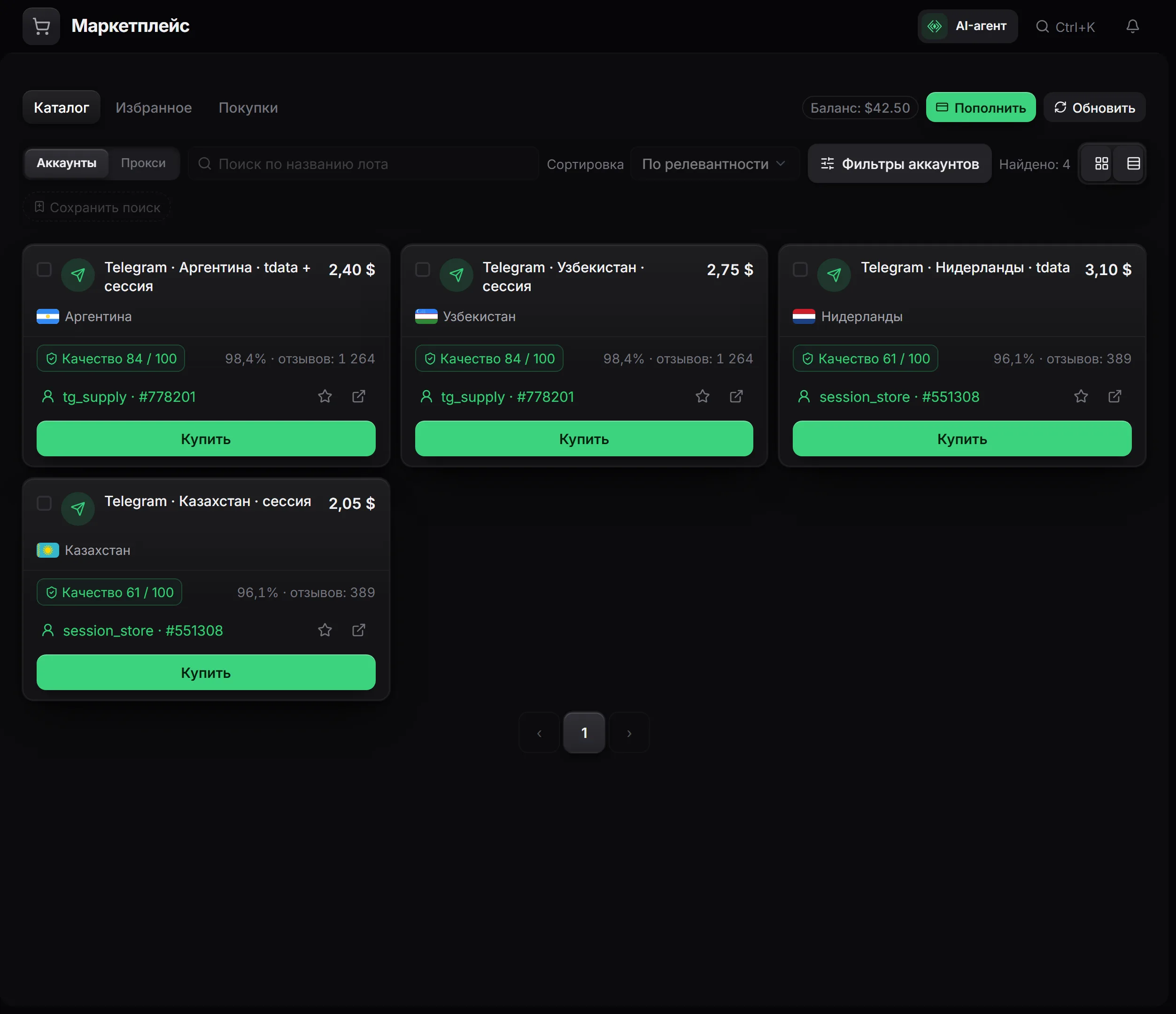Click Telegram icon on Нидерланды card

pos(834,275)
